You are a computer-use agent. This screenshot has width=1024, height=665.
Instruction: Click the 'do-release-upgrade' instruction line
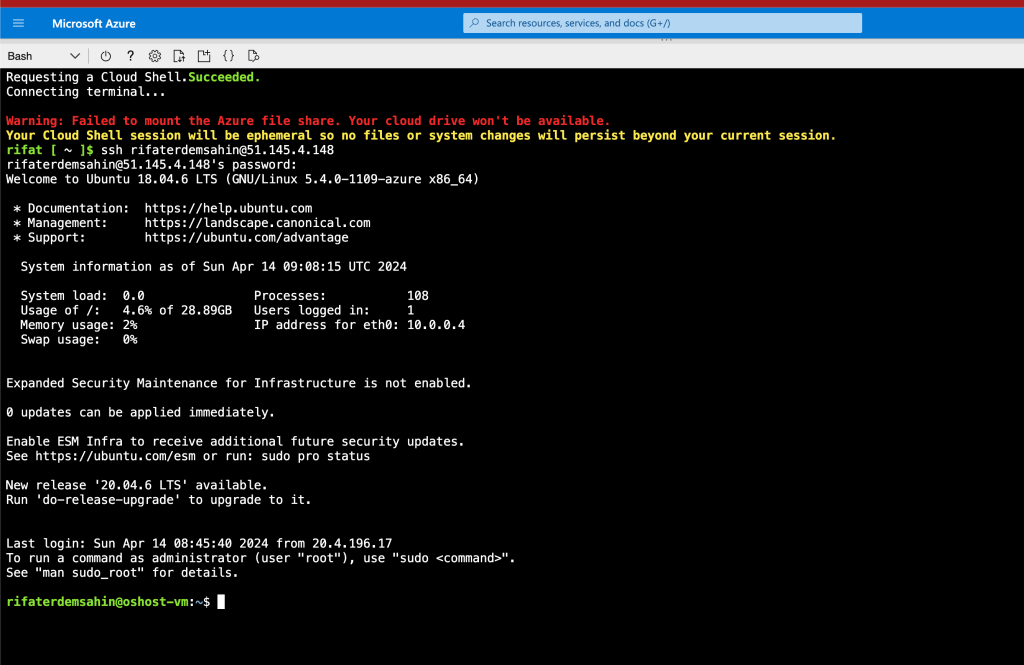click(x=159, y=500)
